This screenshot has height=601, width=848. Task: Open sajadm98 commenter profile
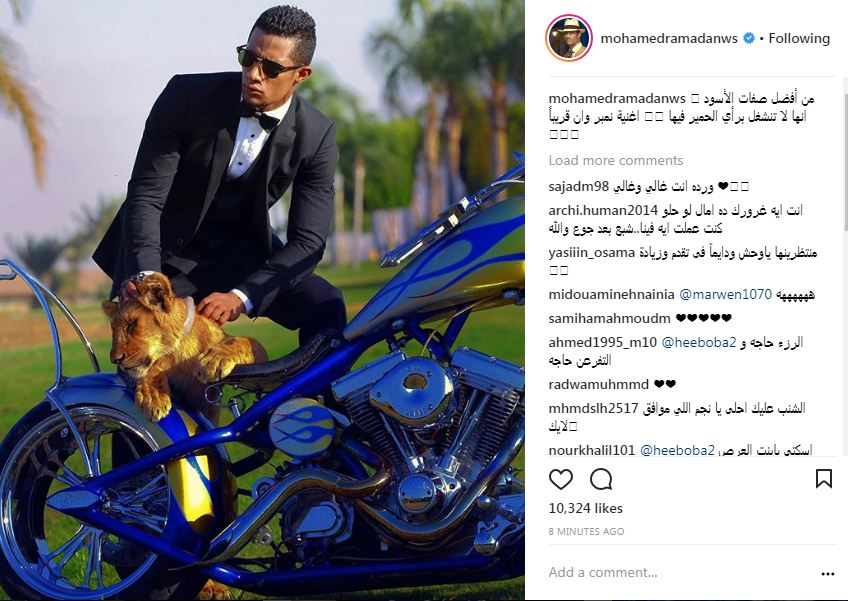click(x=578, y=187)
